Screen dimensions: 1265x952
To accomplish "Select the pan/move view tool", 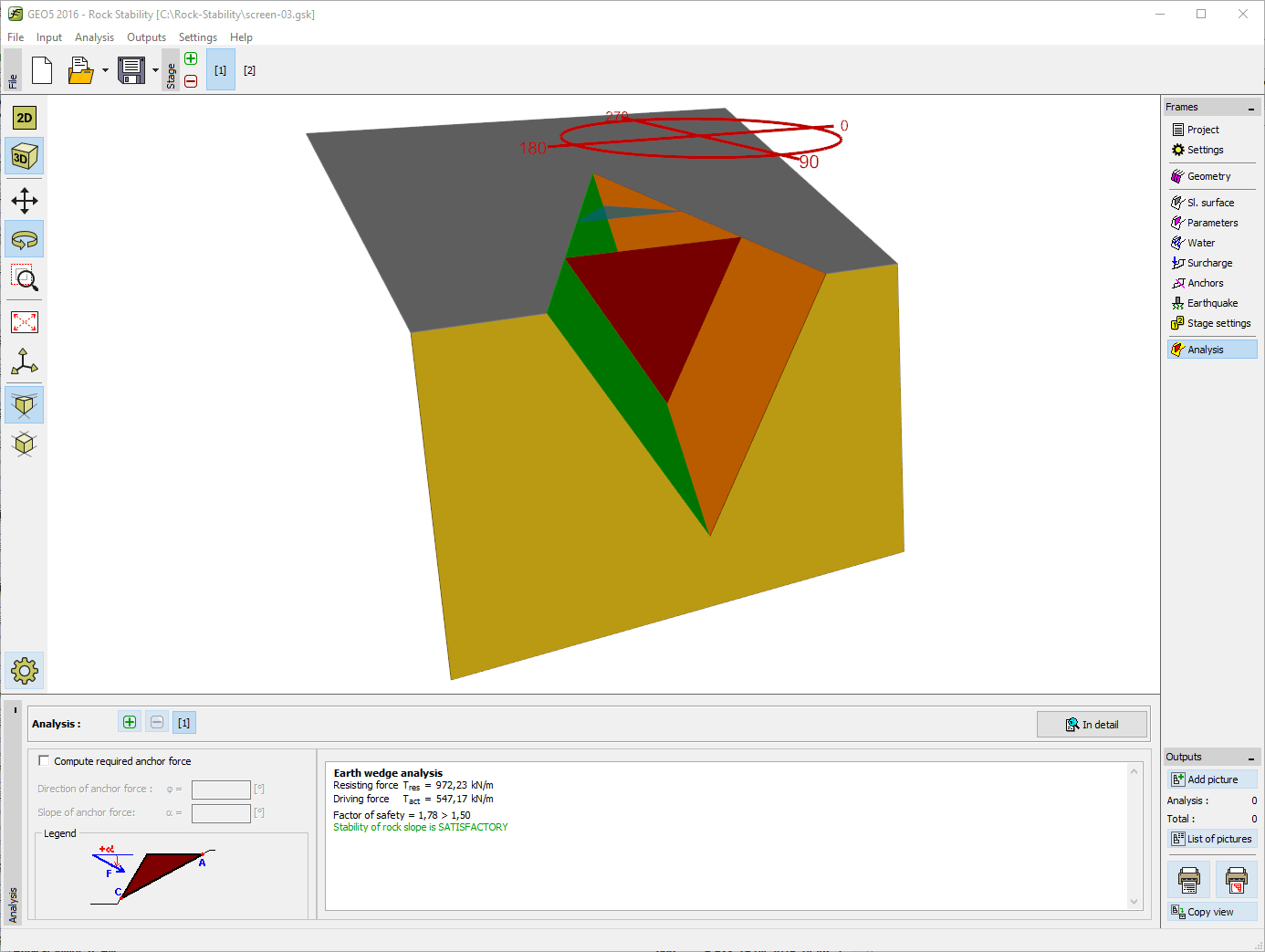I will [25, 201].
